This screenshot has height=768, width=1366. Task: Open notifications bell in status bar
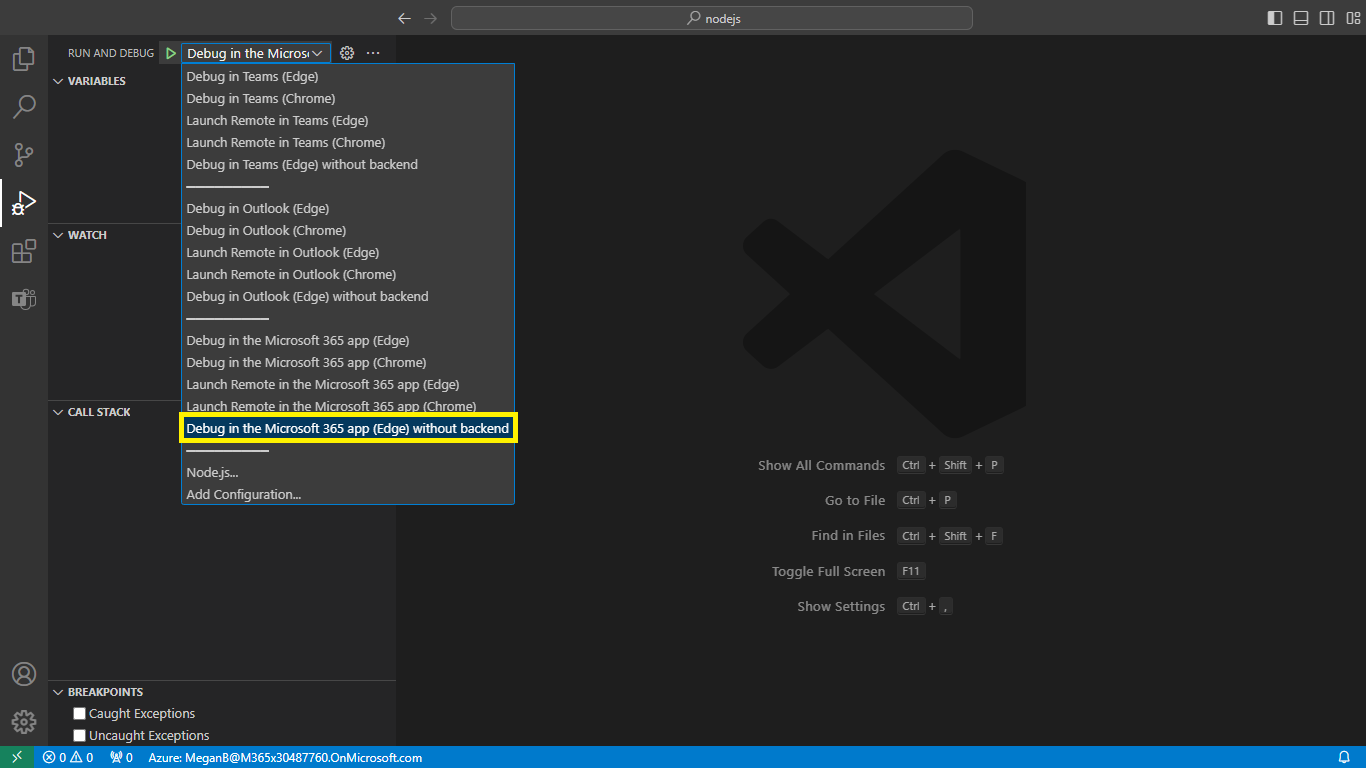pyautogui.click(x=1344, y=757)
